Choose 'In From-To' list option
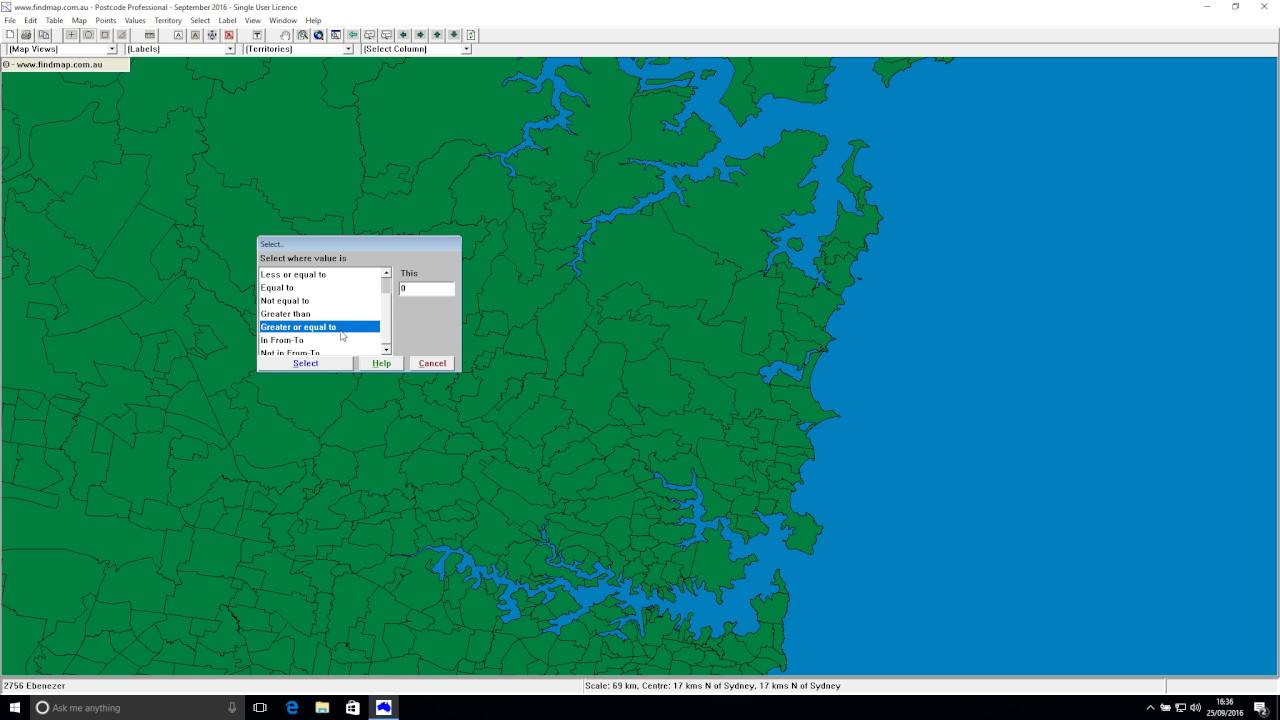 (x=319, y=340)
